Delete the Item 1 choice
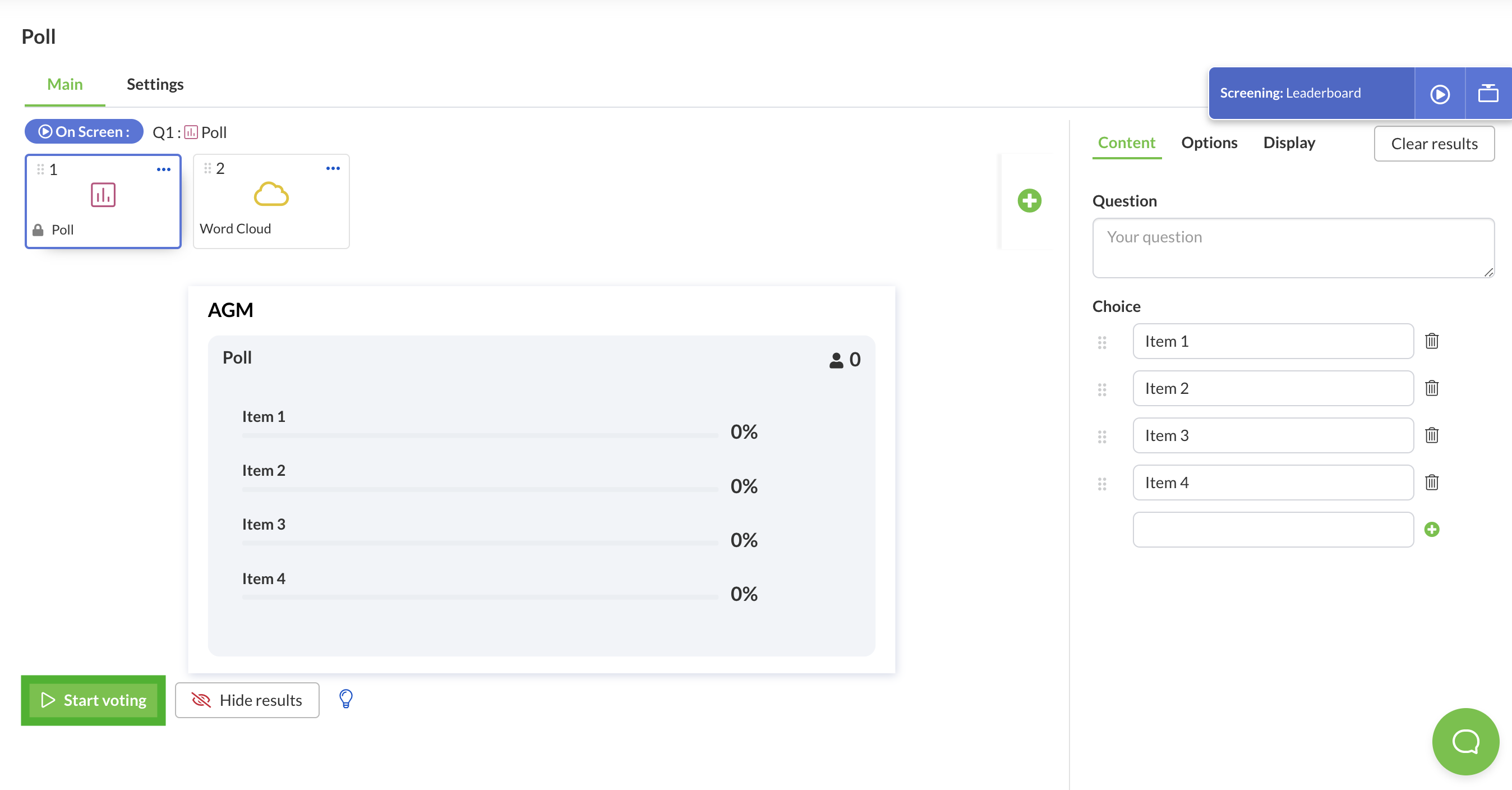Image resolution: width=1512 pixels, height=790 pixels. [1431, 341]
